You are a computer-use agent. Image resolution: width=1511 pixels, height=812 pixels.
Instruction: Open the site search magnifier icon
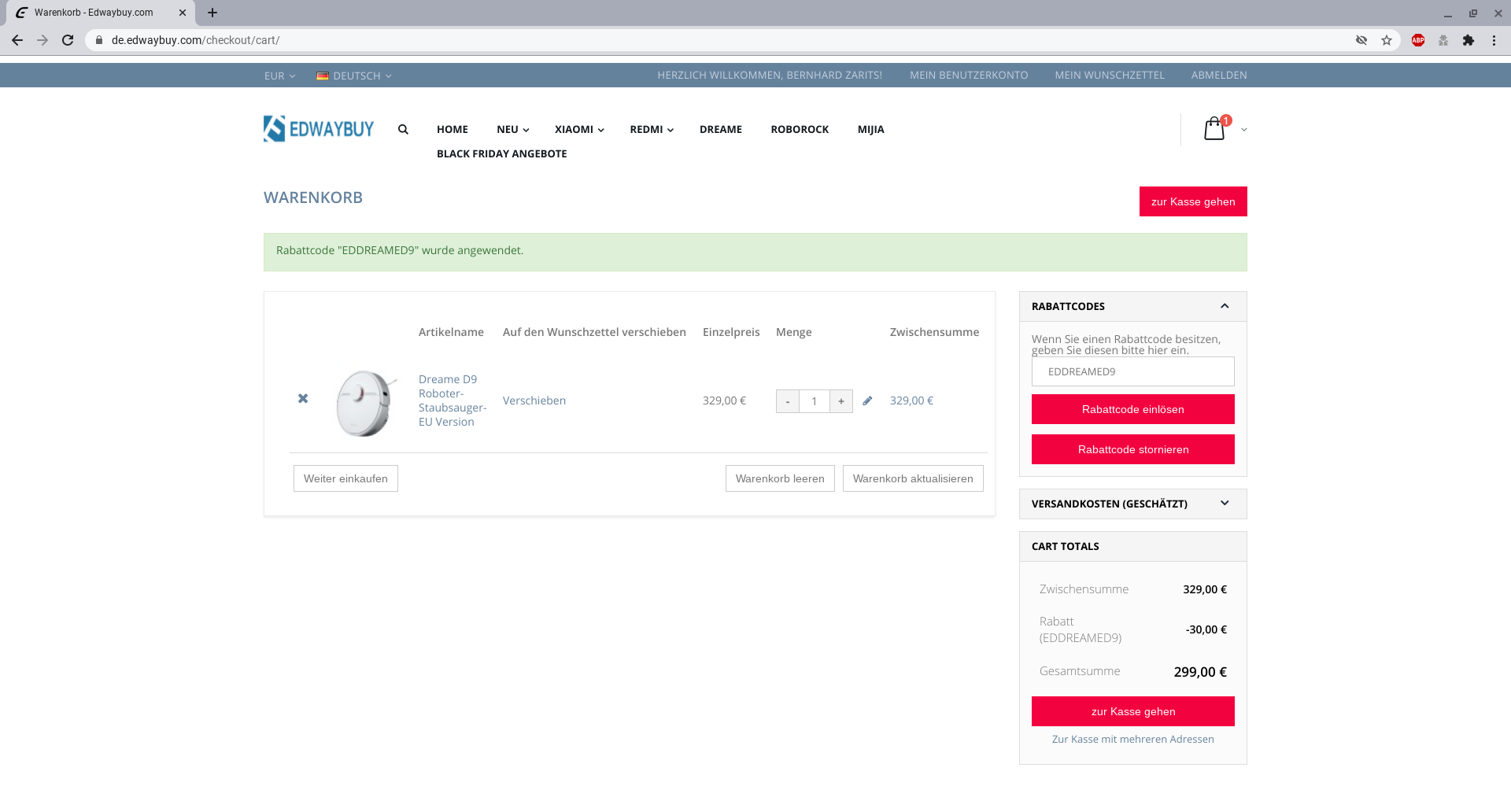(403, 130)
